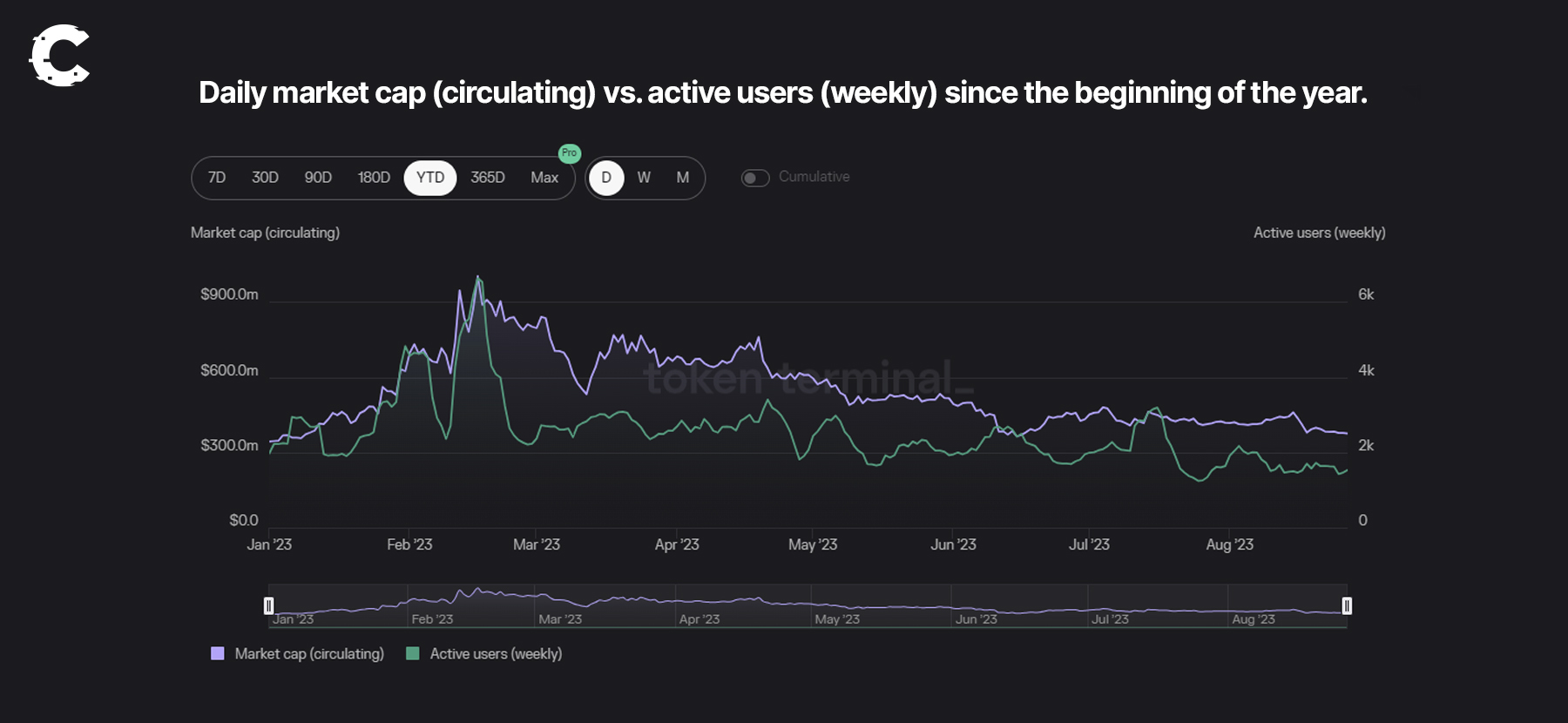Click the right range slider handle
The height and width of the screenshot is (723, 1568).
point(1347,605)
